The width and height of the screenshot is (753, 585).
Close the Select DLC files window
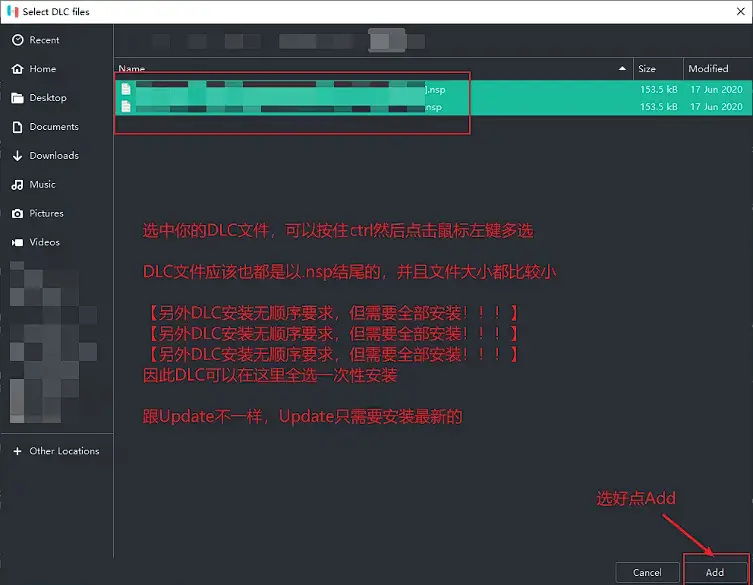point(730,10)
